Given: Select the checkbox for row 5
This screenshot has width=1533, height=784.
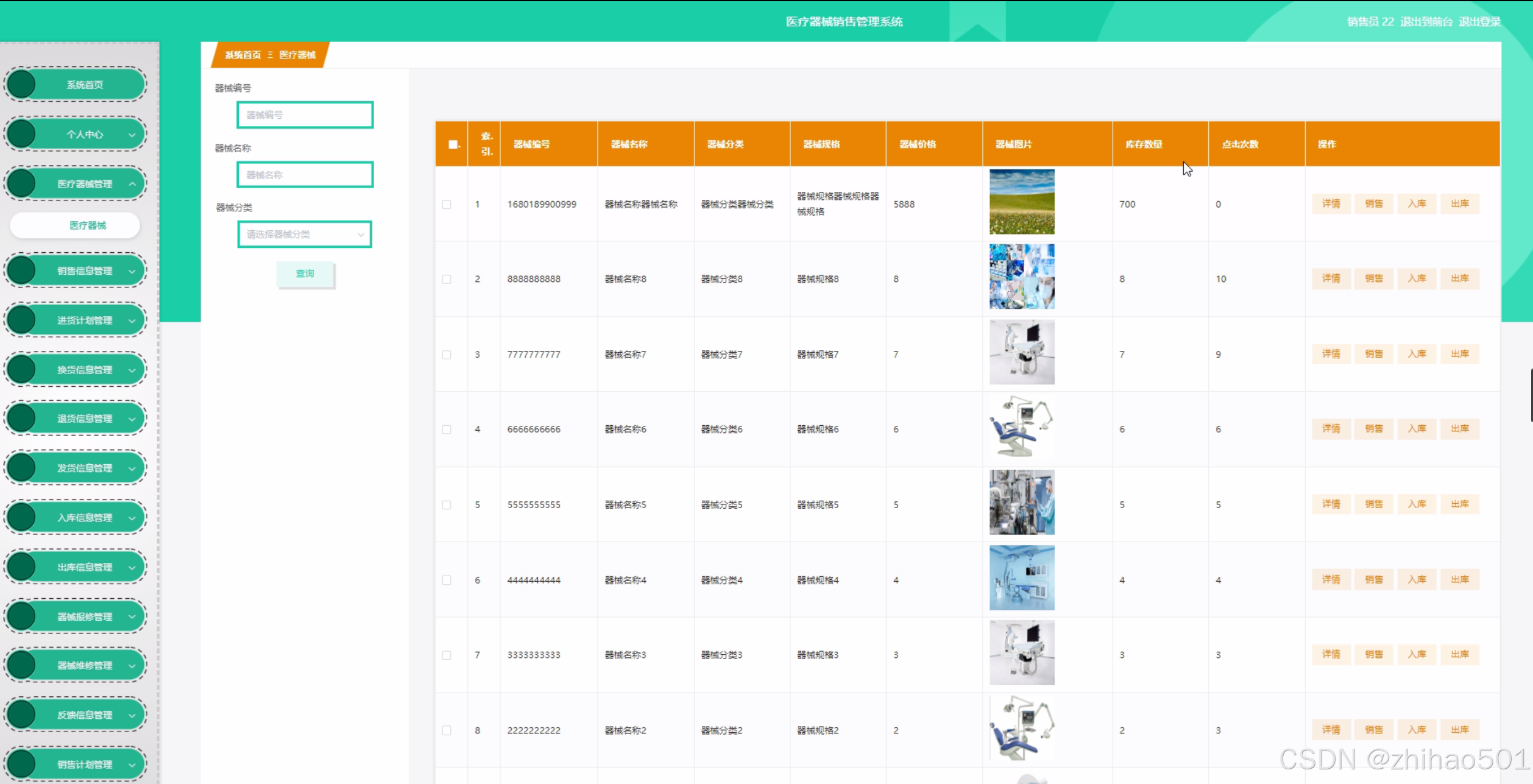Looking at the screenshot, I should click(447, 505).
